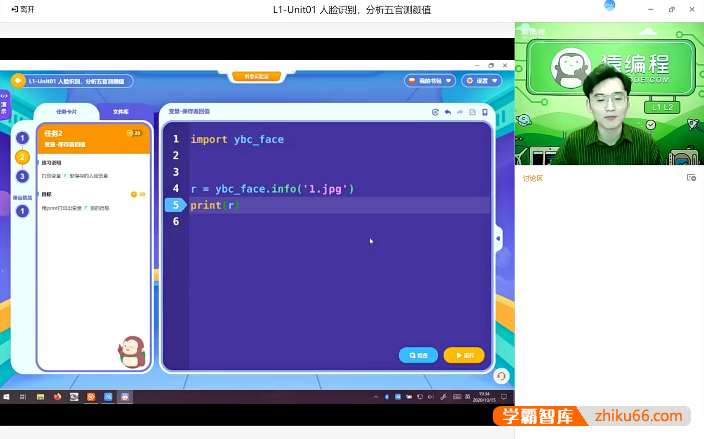Click the orange back arrow beside L1-Unit01

click(18, 81)
